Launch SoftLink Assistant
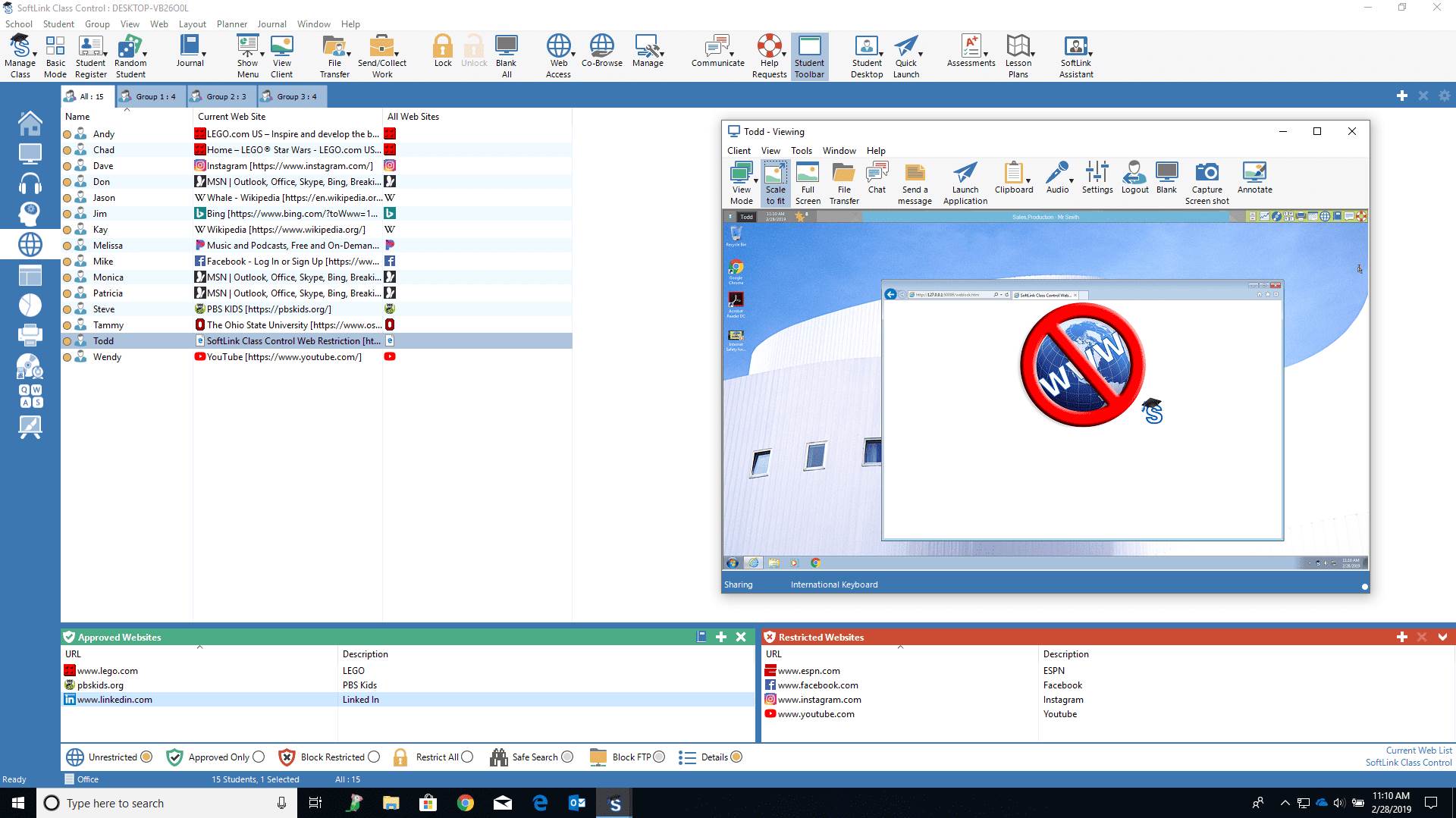This screenshot has width=1456, height=818. pyautogui.click(x=1076, y=56)
